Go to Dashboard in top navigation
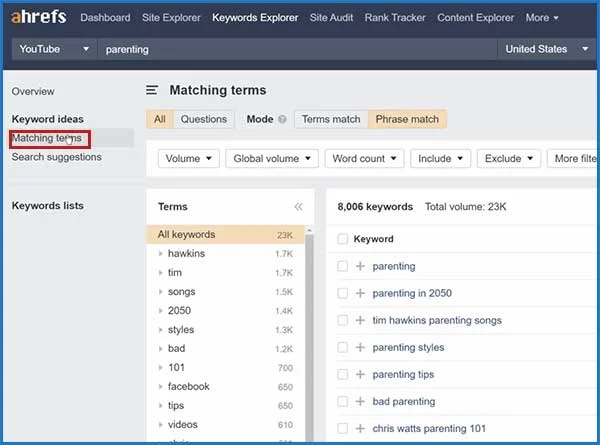The image size is (600, 445). (x=105, y=18)
